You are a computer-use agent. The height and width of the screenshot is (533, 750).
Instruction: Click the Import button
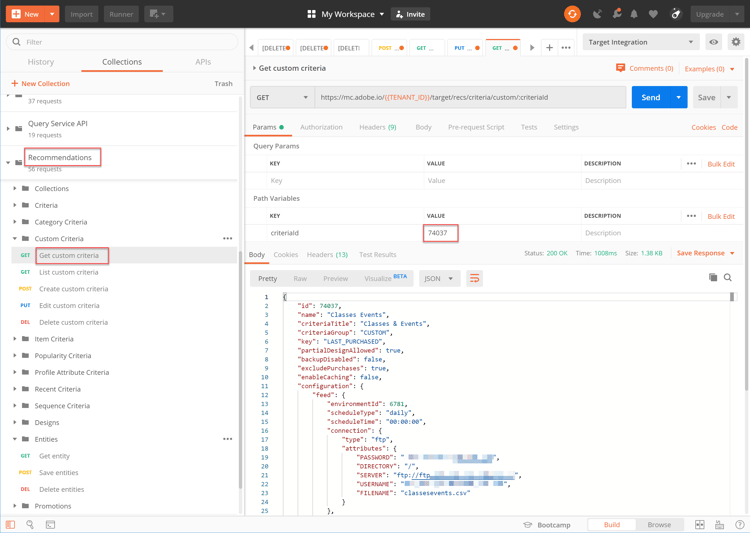point(81,14)
